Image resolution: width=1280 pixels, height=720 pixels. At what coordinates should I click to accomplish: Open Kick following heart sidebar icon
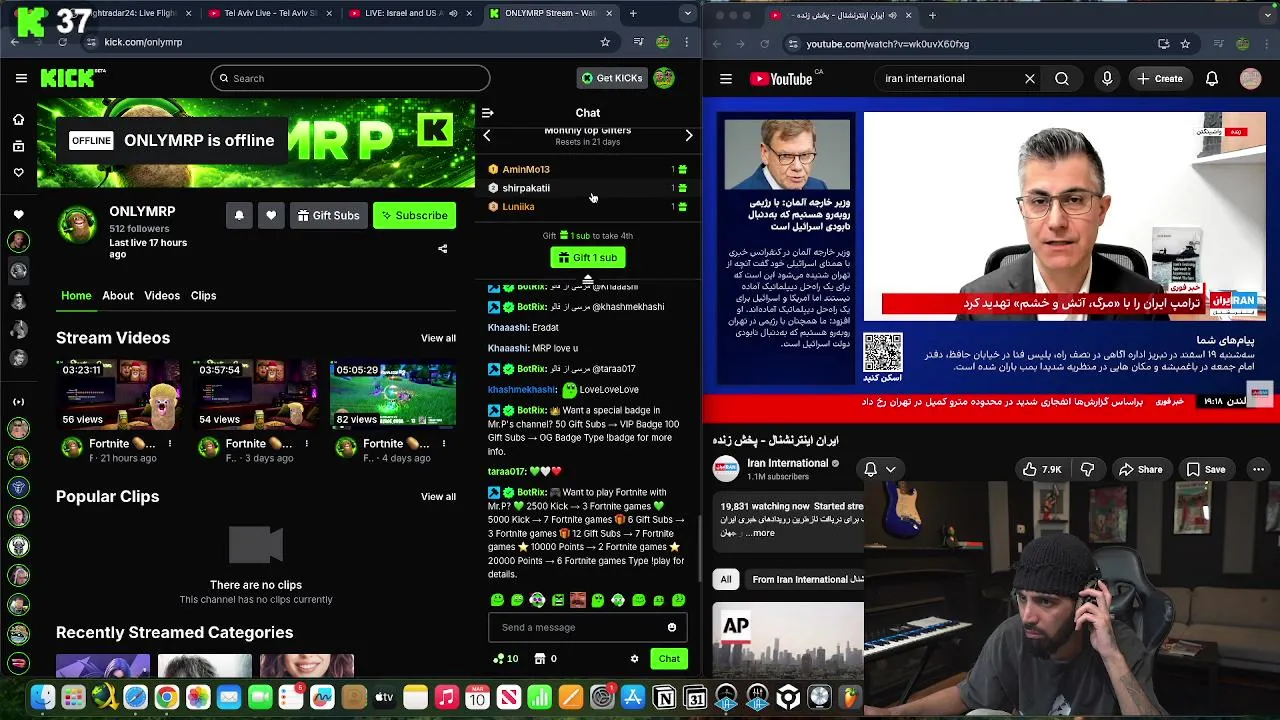tap(18, 172)
